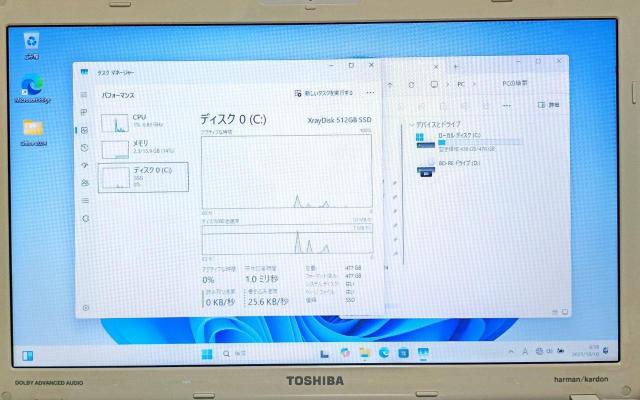Select ディスク 0 (C:) performance entry
This screenshot has width=640, height=400.
click(143, 177)
